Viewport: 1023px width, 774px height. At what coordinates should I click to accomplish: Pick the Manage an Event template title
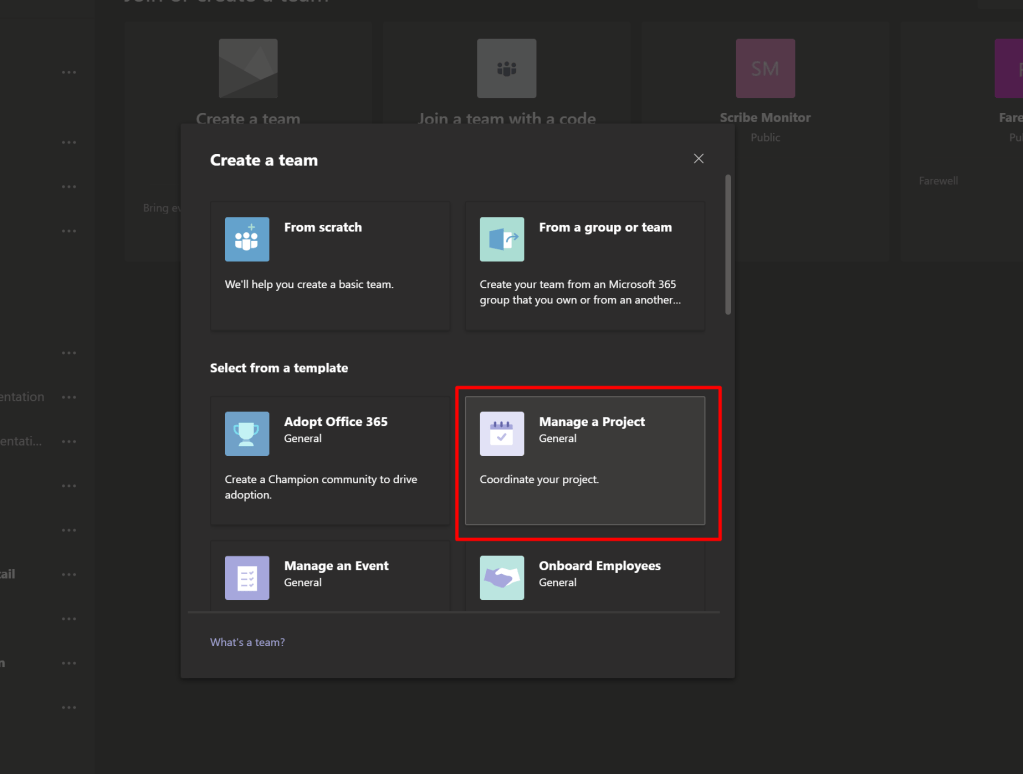point(336,566)
